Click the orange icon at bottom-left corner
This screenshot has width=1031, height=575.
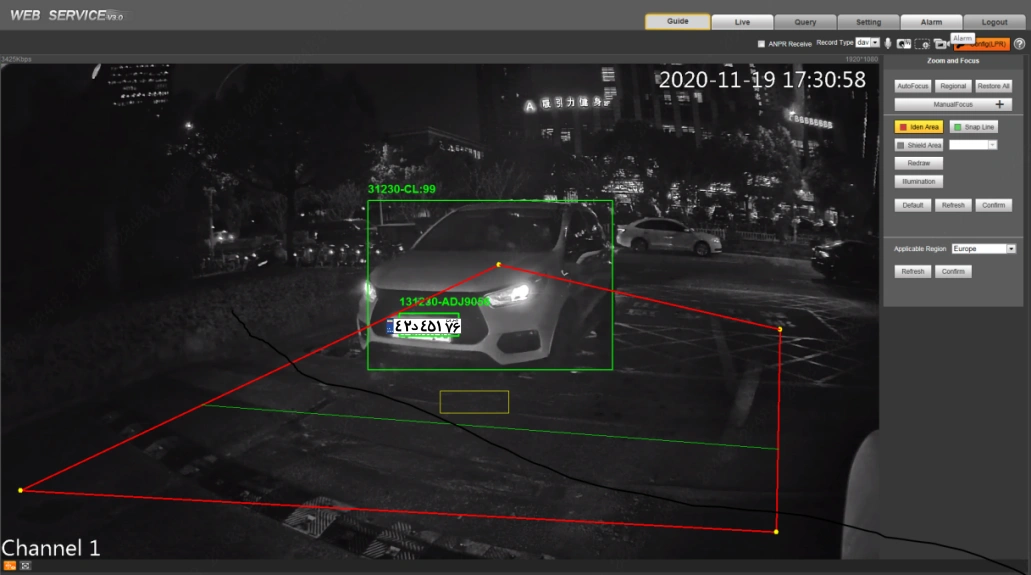pos(9,566)
